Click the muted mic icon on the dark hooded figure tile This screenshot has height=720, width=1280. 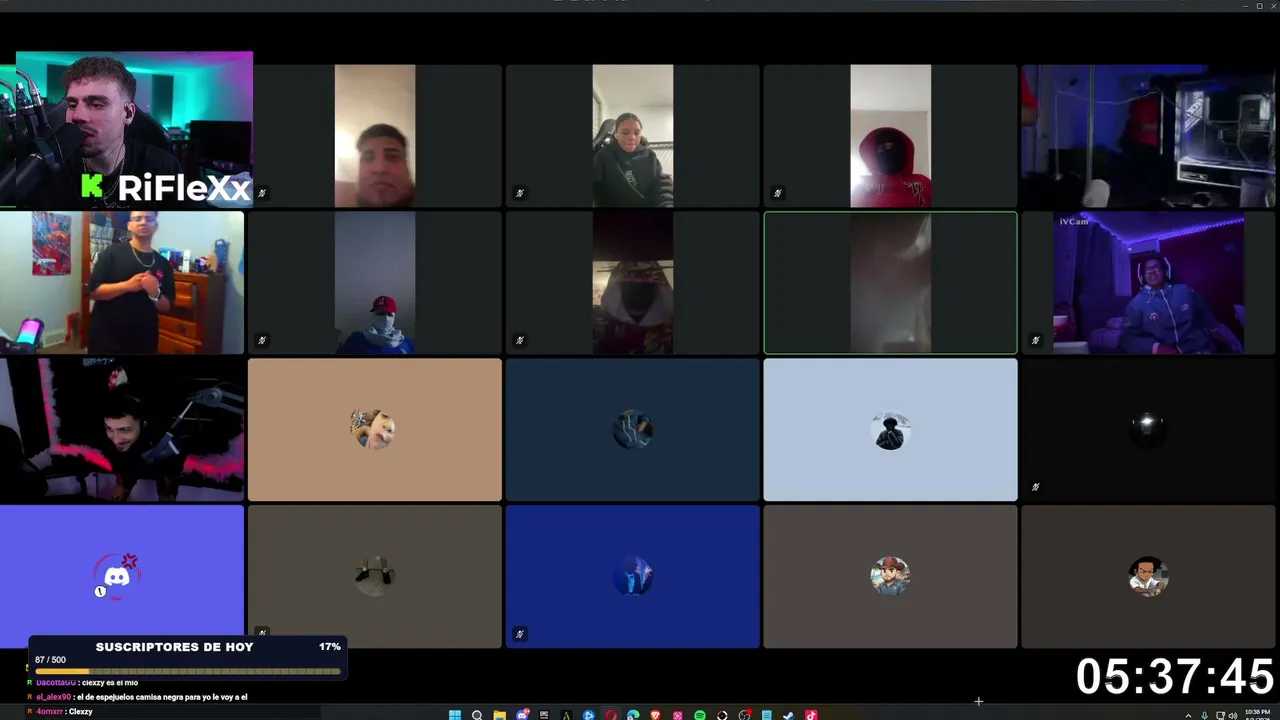pos(519,340)
